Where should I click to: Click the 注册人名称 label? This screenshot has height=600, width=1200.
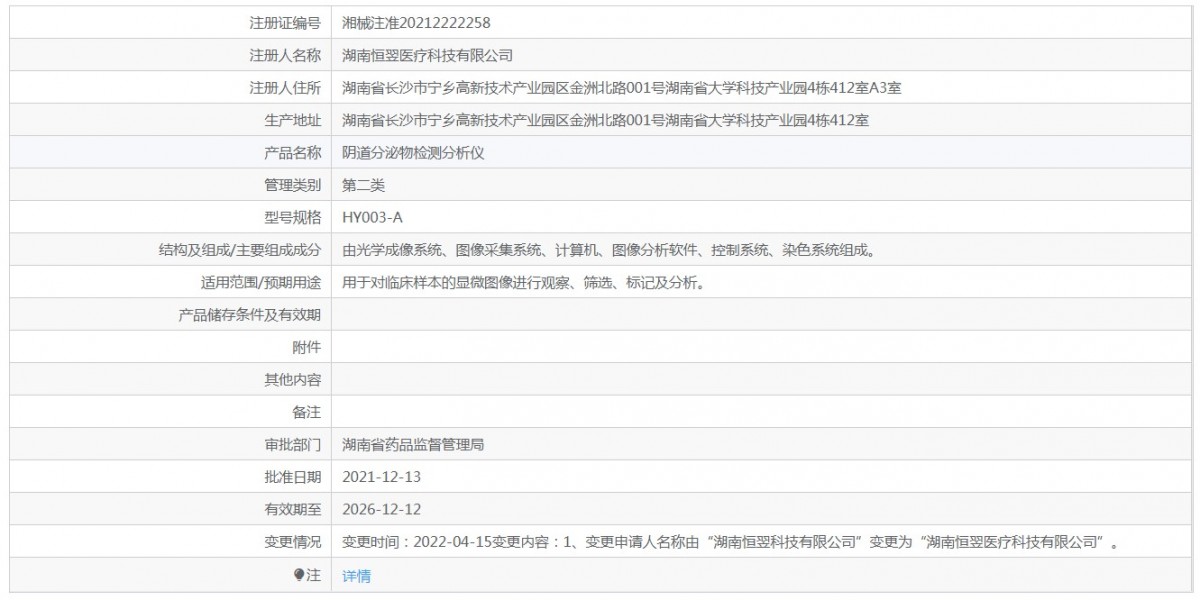285,55
